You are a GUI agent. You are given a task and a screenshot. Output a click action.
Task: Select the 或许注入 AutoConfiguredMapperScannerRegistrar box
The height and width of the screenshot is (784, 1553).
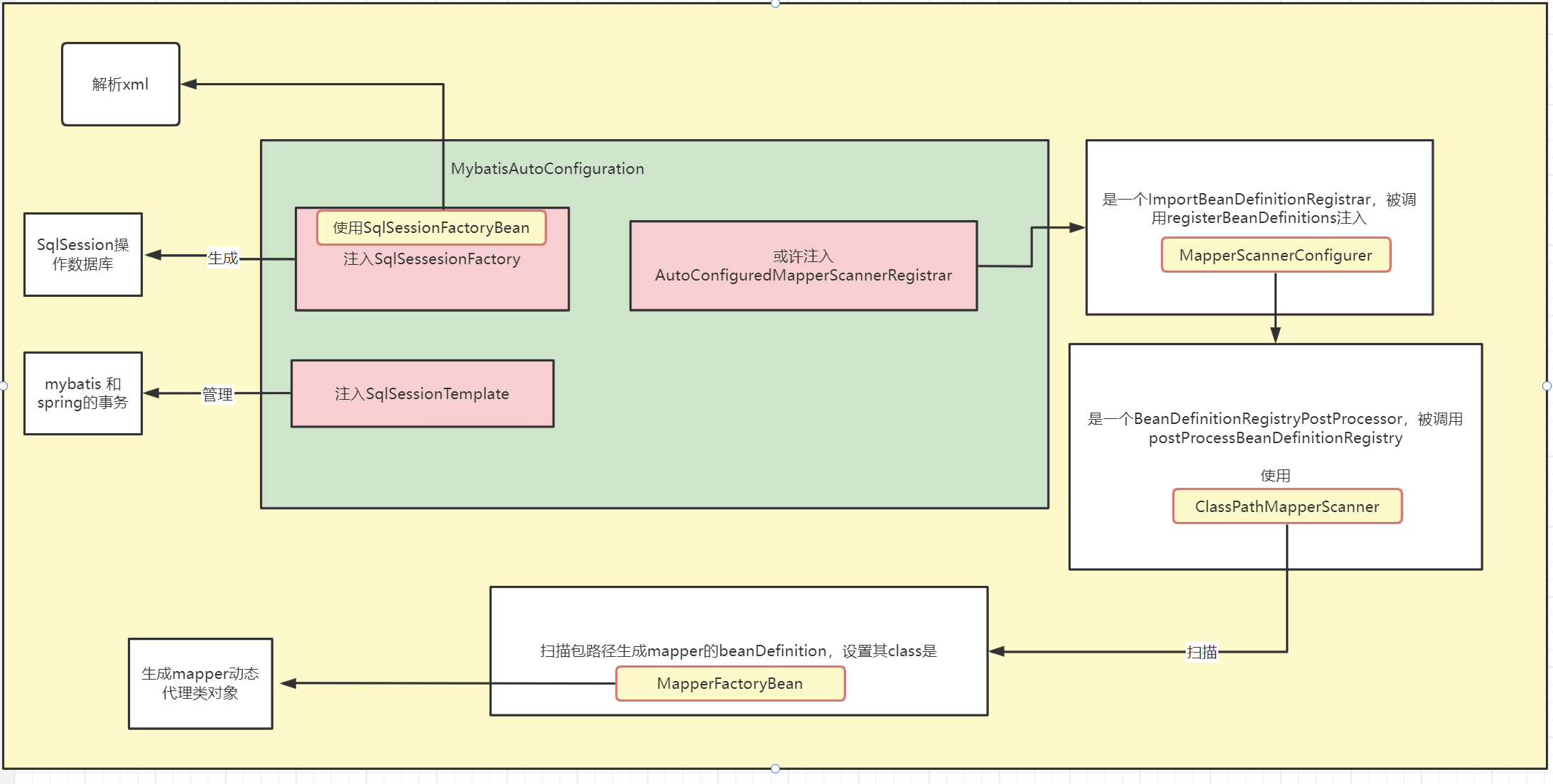tap(803, 266)
